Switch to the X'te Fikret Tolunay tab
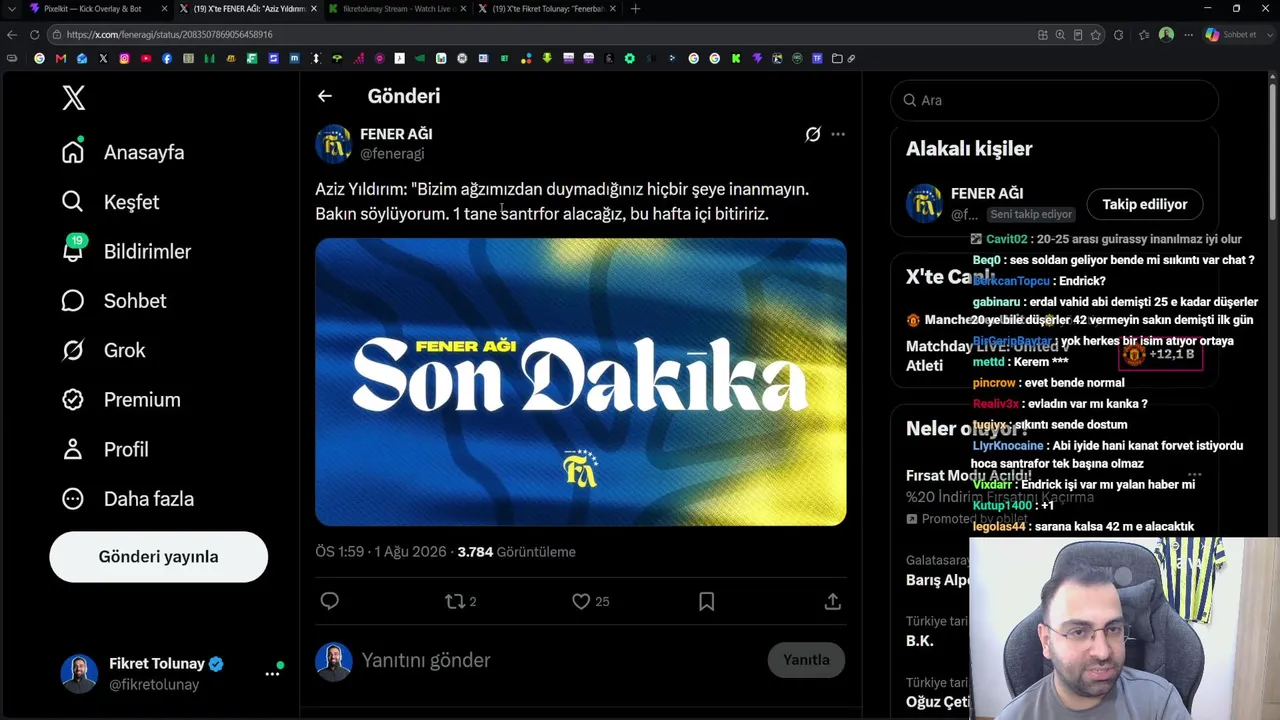 click(545, 9)
